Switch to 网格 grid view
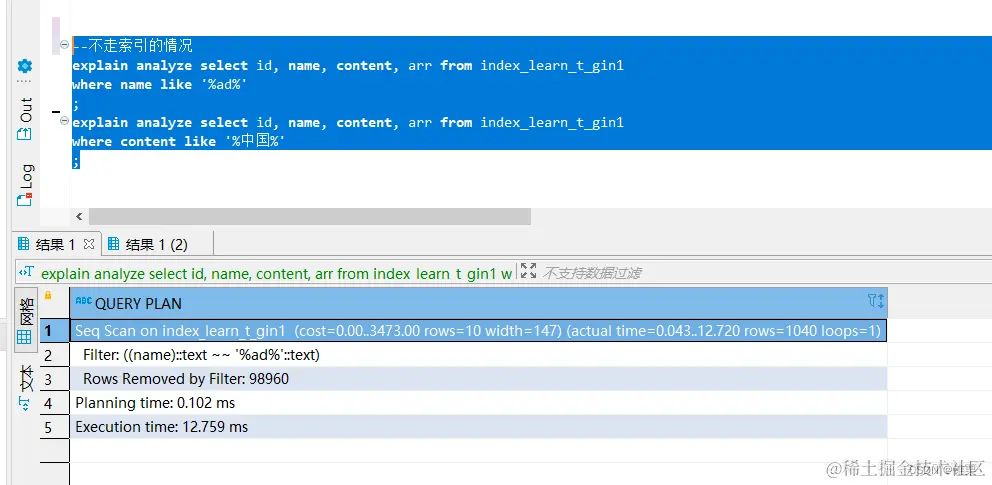992x485 pixels. pyautogui.click(x=25, y=322)
